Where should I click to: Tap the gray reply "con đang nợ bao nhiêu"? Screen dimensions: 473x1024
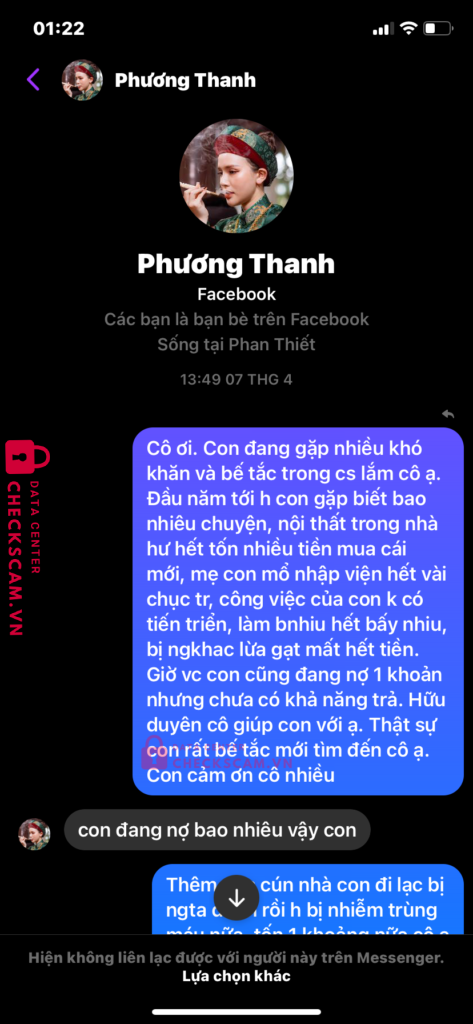pyautogui.click(x=217, y=830)
